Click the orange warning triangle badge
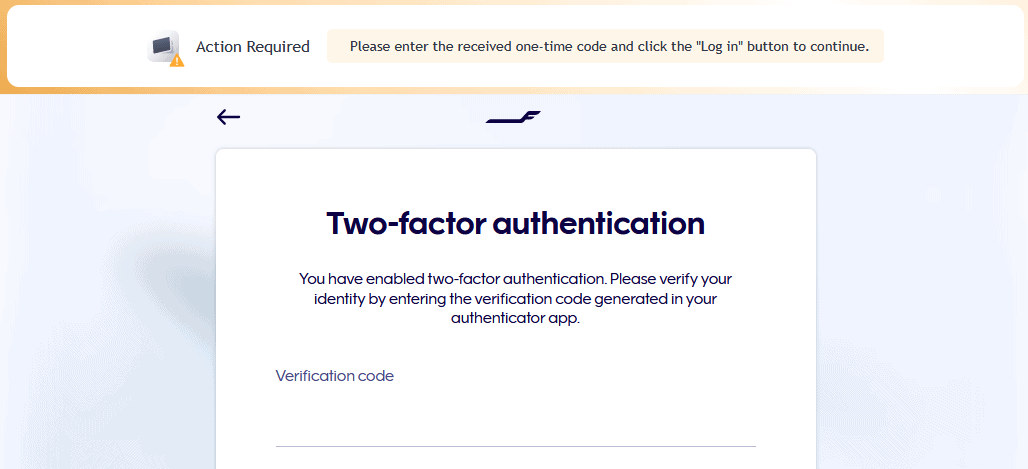The image size is (1028, 469). pos(177,60)
